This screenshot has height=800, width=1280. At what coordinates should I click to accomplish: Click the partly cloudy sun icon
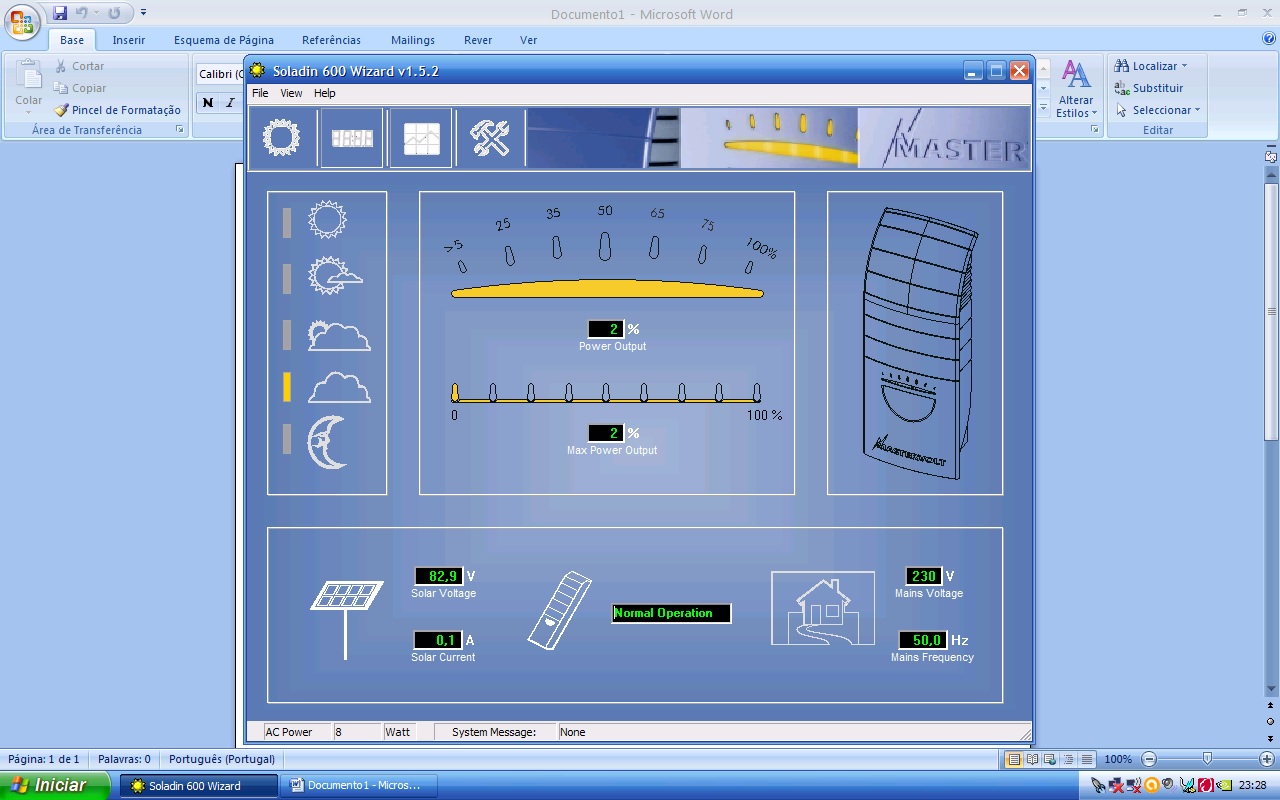tap(335, 276)
